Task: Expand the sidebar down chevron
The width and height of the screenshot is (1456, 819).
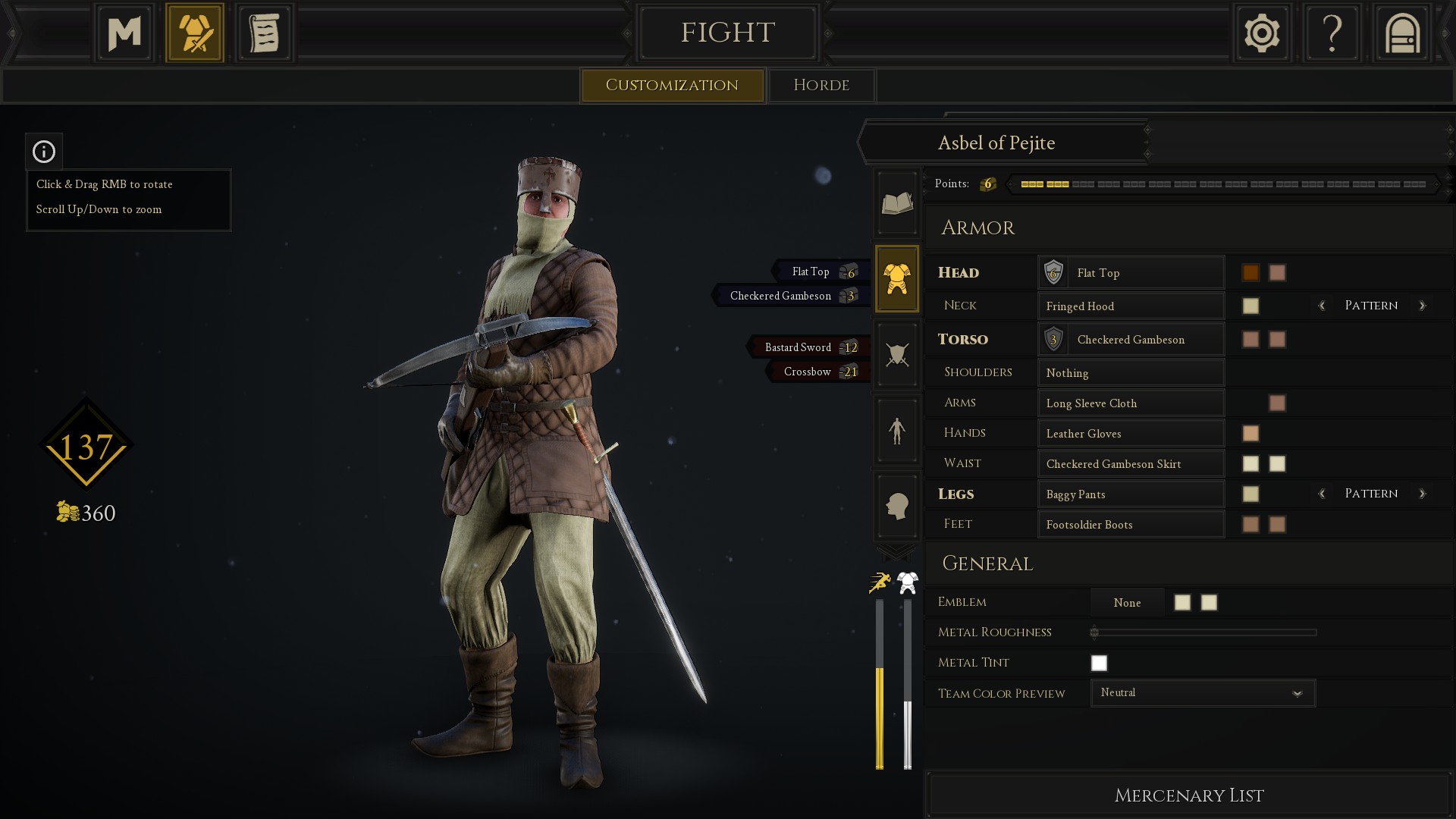Action: pos(896,553)
